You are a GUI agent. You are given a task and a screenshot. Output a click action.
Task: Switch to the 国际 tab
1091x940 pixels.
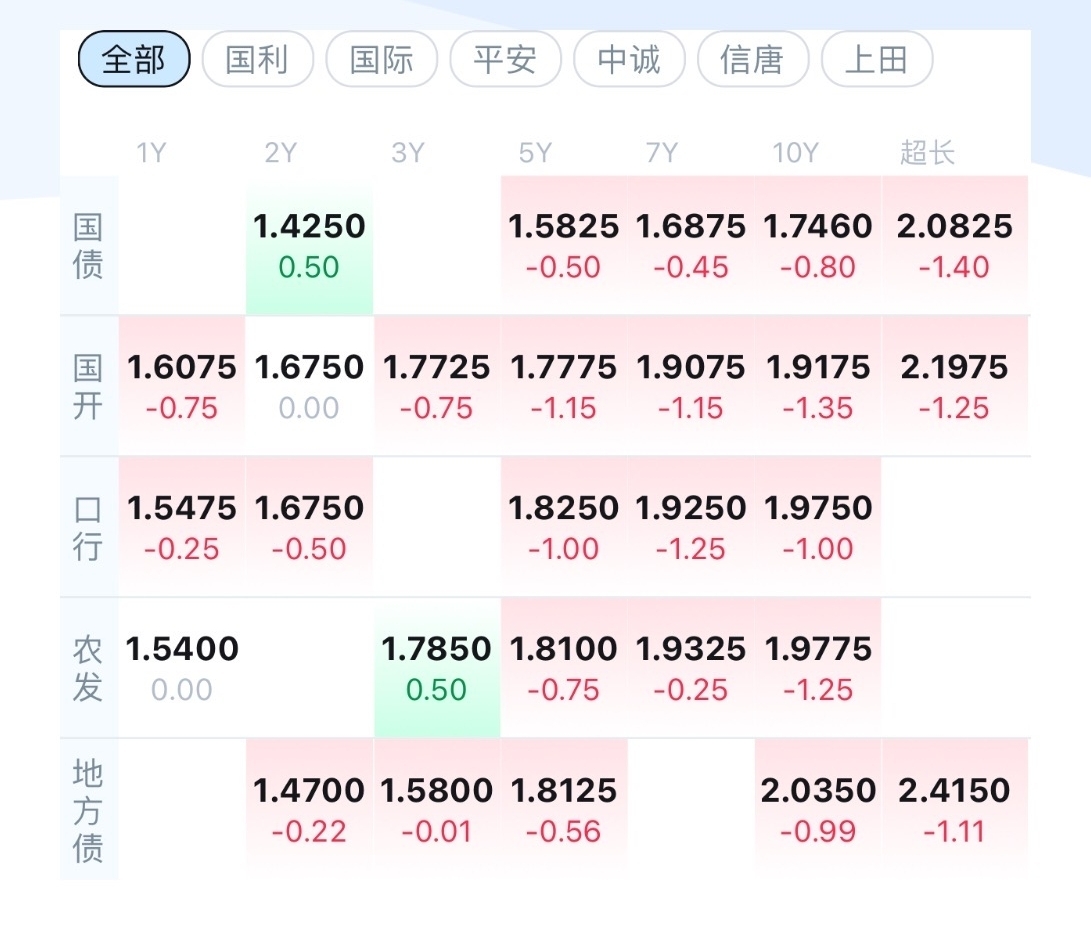pos(381,60)
